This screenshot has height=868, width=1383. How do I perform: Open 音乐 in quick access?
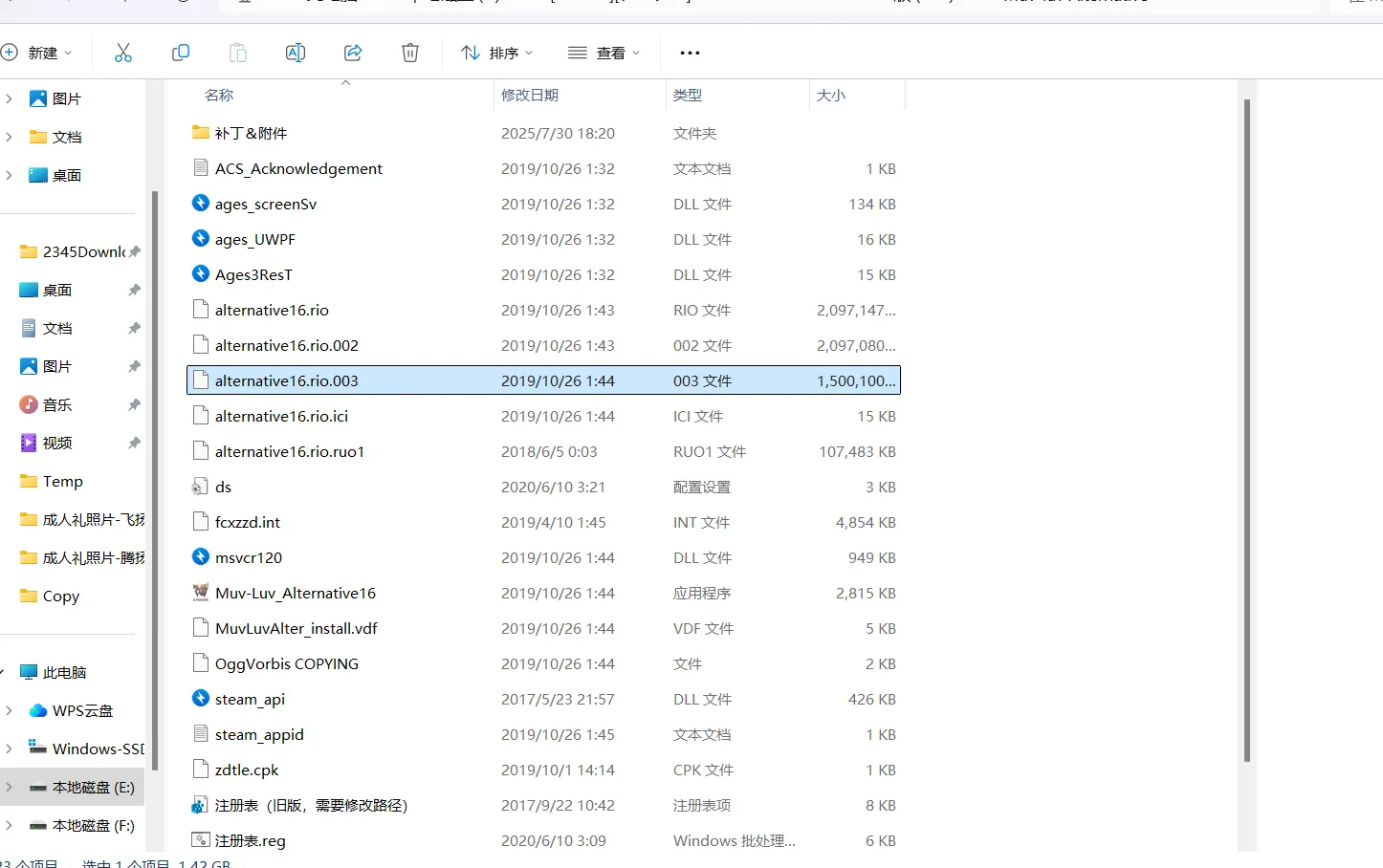pyautogui.click(x=46, y=404)
